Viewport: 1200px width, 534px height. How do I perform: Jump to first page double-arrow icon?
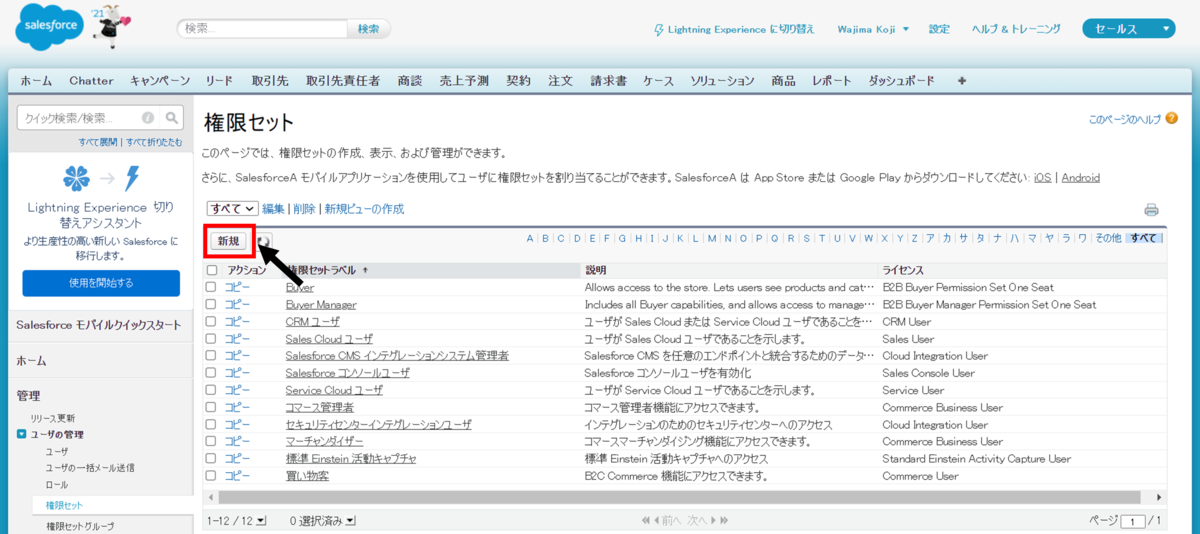tap(647, 521)
